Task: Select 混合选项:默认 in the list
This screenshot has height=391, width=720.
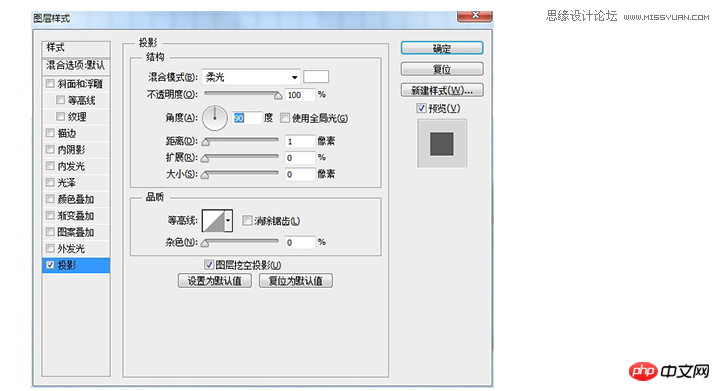Action: pyautogui.click(x=76, y=66)
